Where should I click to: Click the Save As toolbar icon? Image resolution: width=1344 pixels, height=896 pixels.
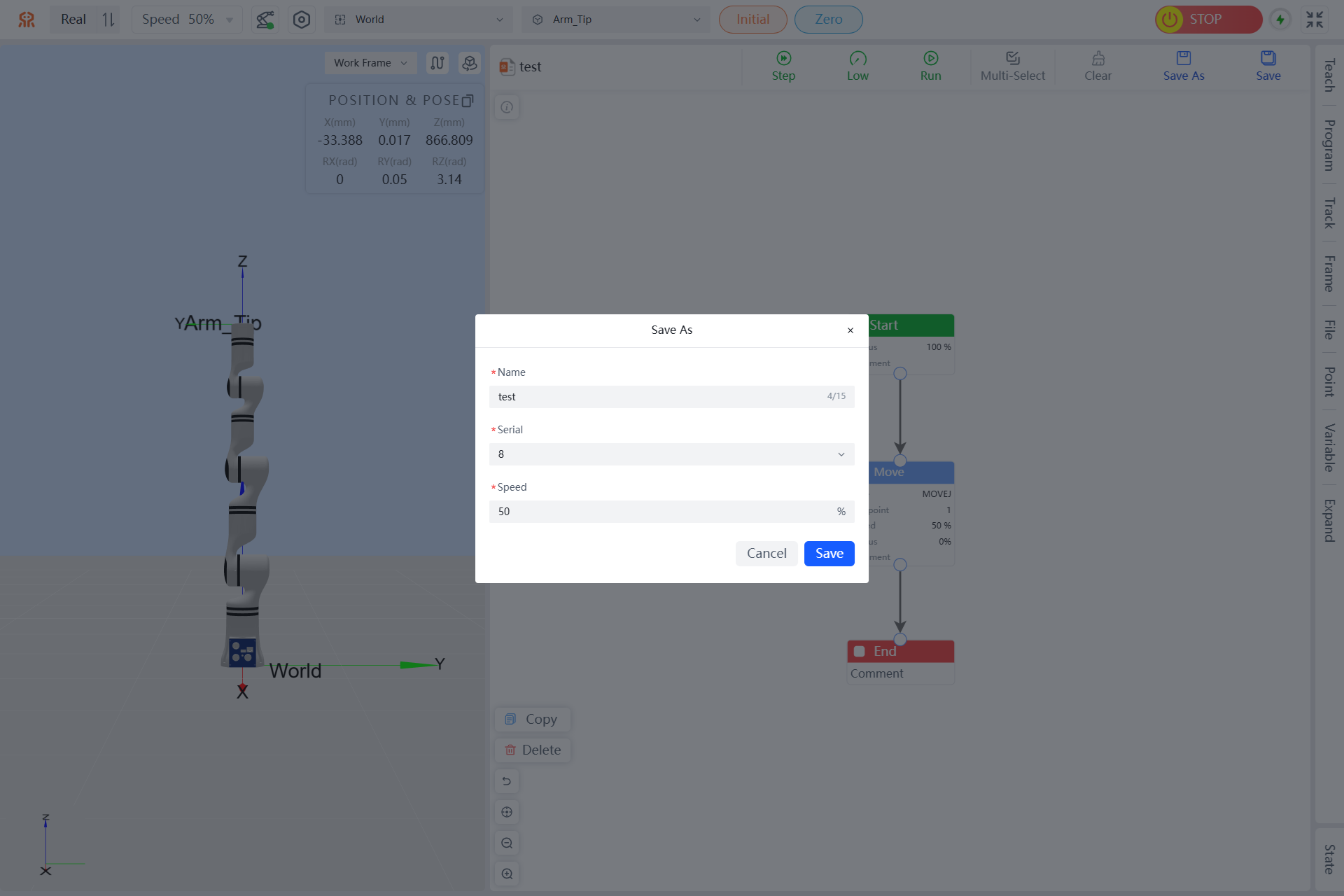(1183, 59)
